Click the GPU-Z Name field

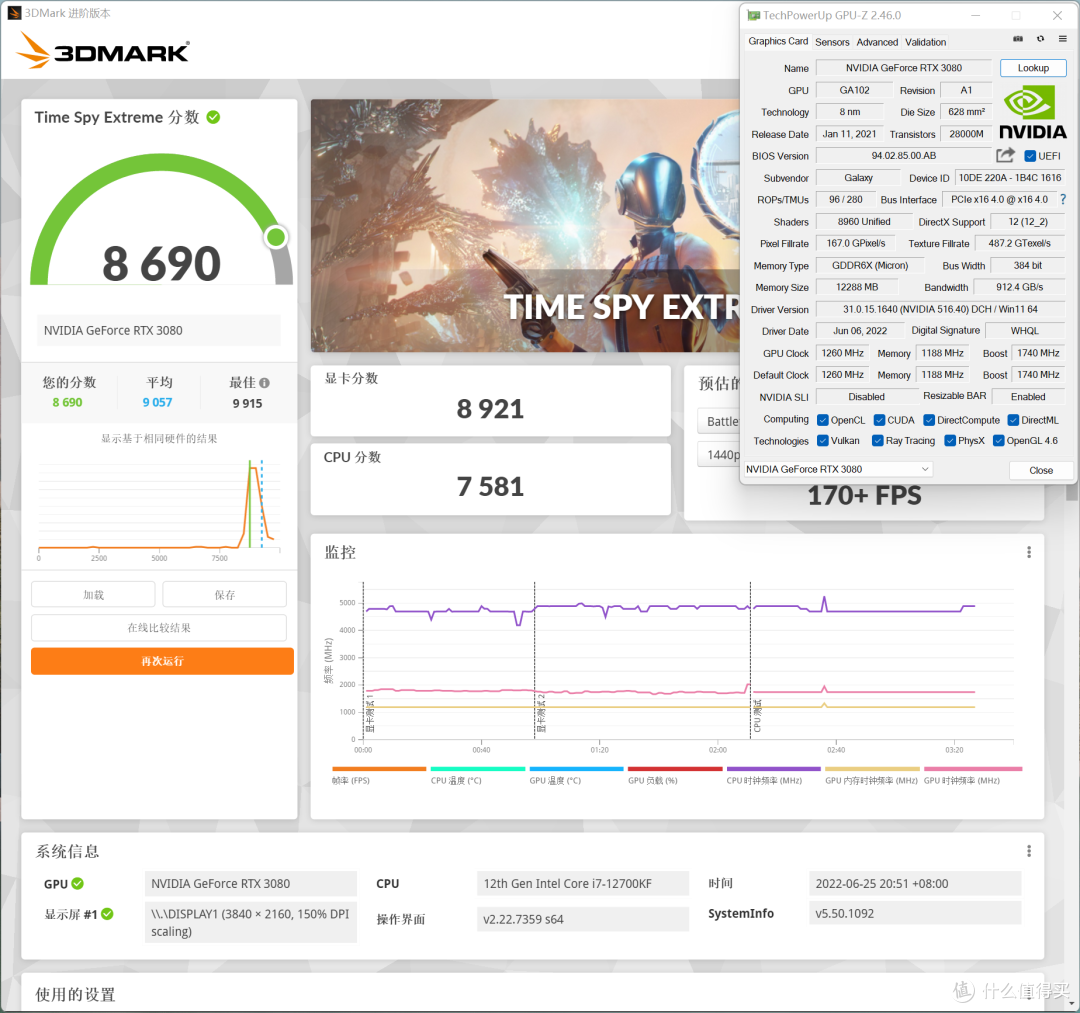tap(904, 67)
